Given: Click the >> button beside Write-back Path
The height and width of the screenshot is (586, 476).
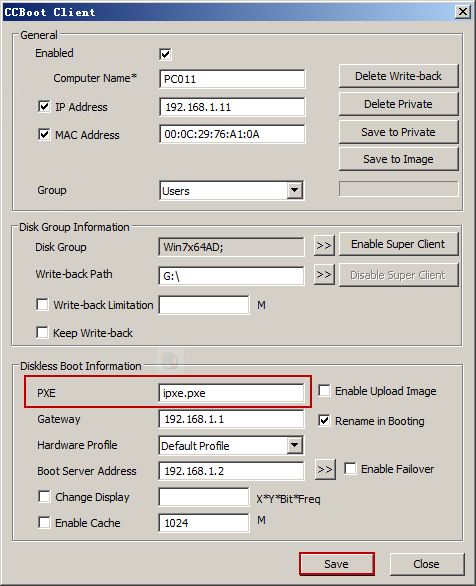Looking at the screenshot, I should [324, 275].
